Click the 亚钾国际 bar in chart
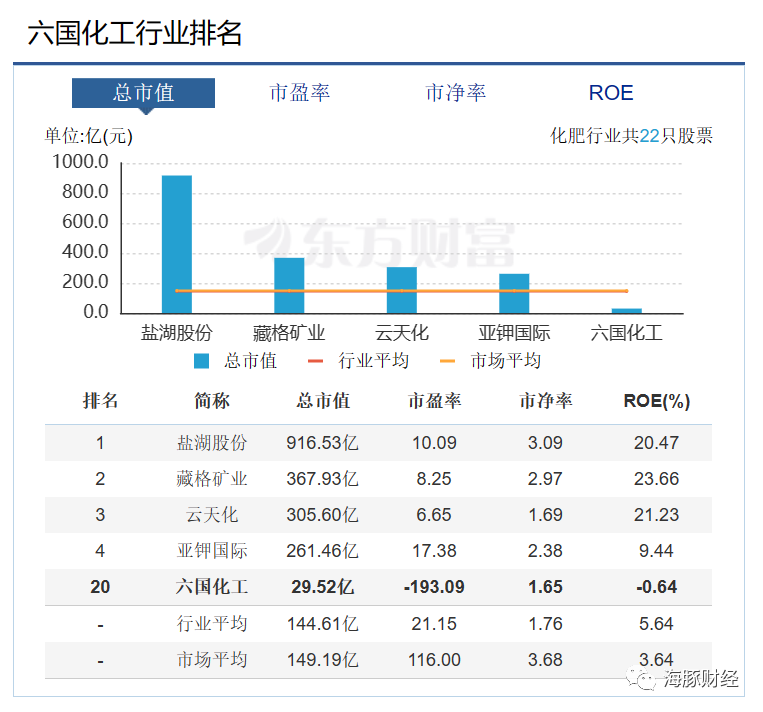763x712 pixels. (514, 293)
